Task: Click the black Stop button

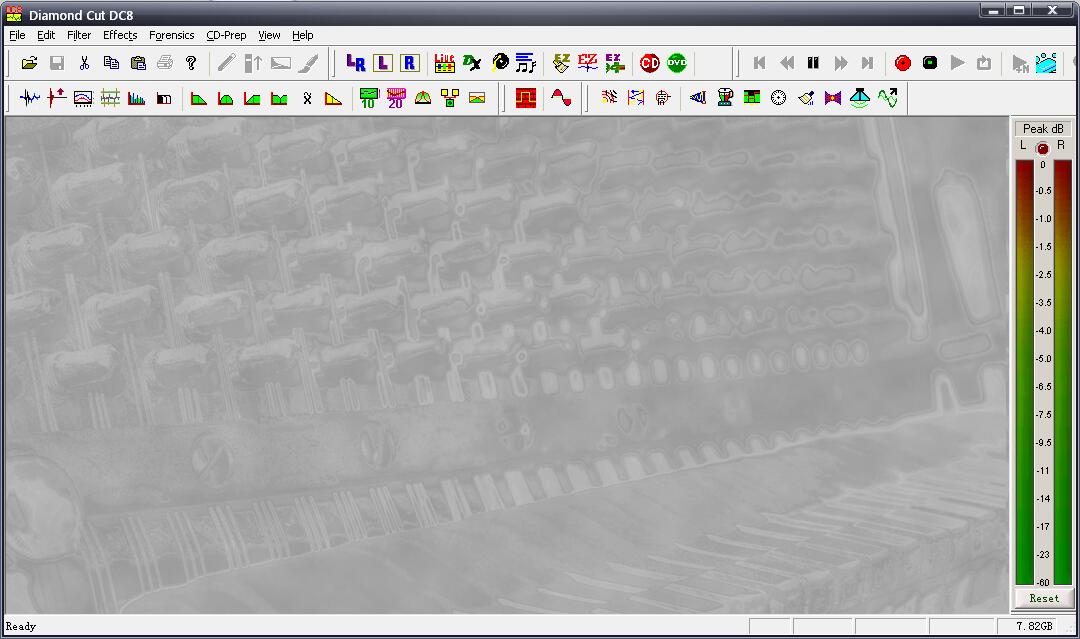Action: click(x=930, y=63)
